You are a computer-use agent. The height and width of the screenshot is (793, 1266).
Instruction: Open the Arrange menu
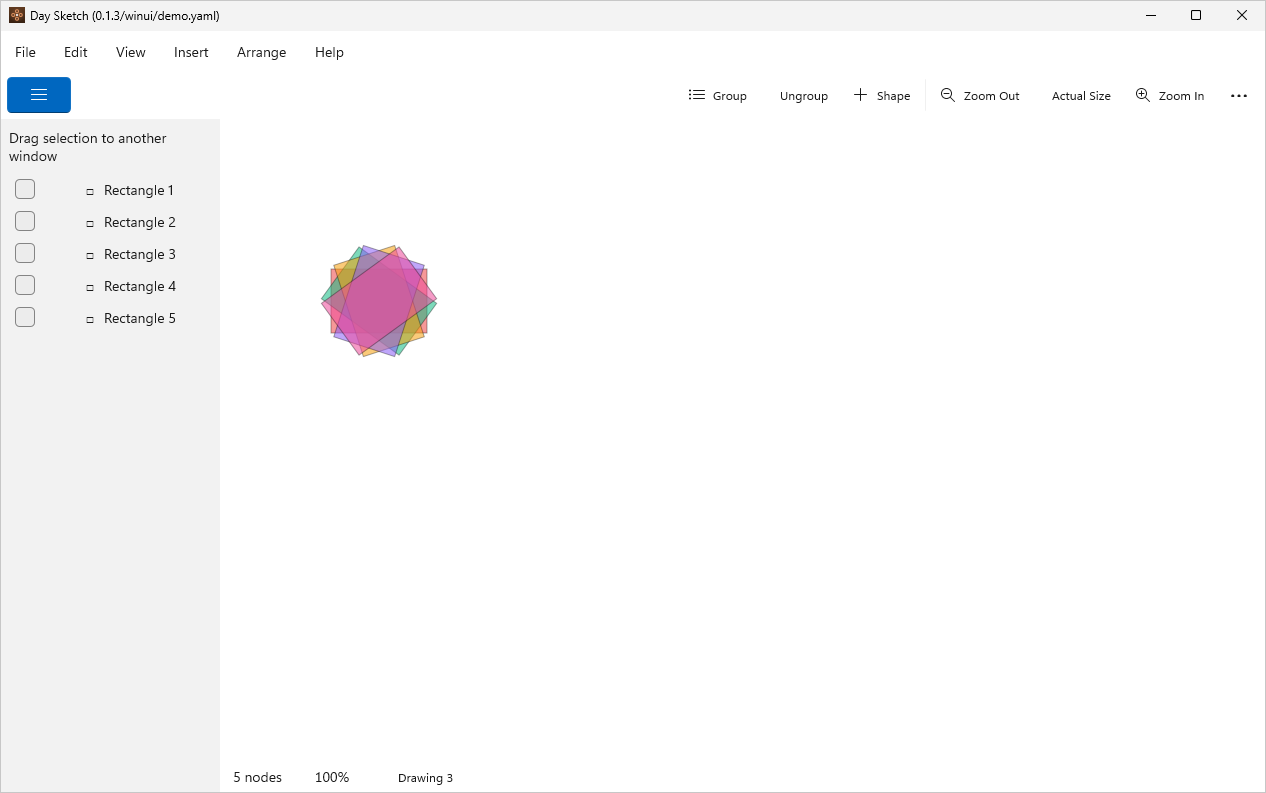click(x=262, y=52)
